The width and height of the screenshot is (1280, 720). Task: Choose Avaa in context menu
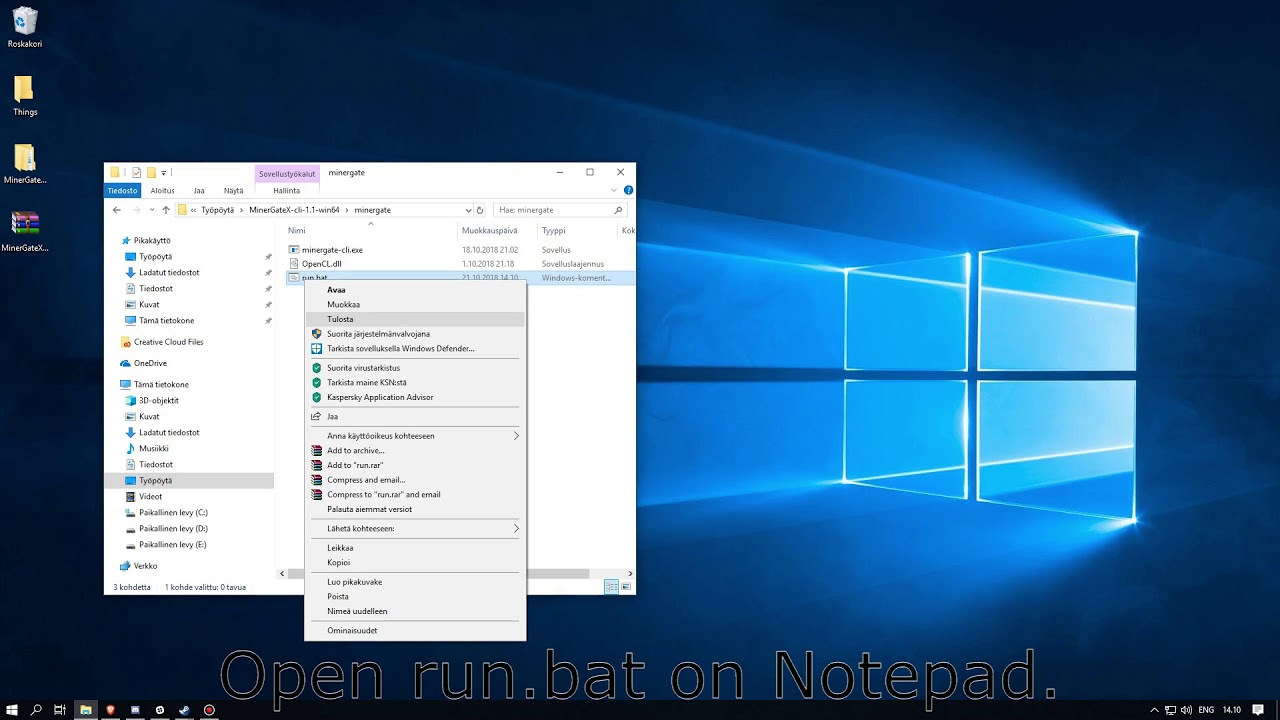(x=414, y=290)
